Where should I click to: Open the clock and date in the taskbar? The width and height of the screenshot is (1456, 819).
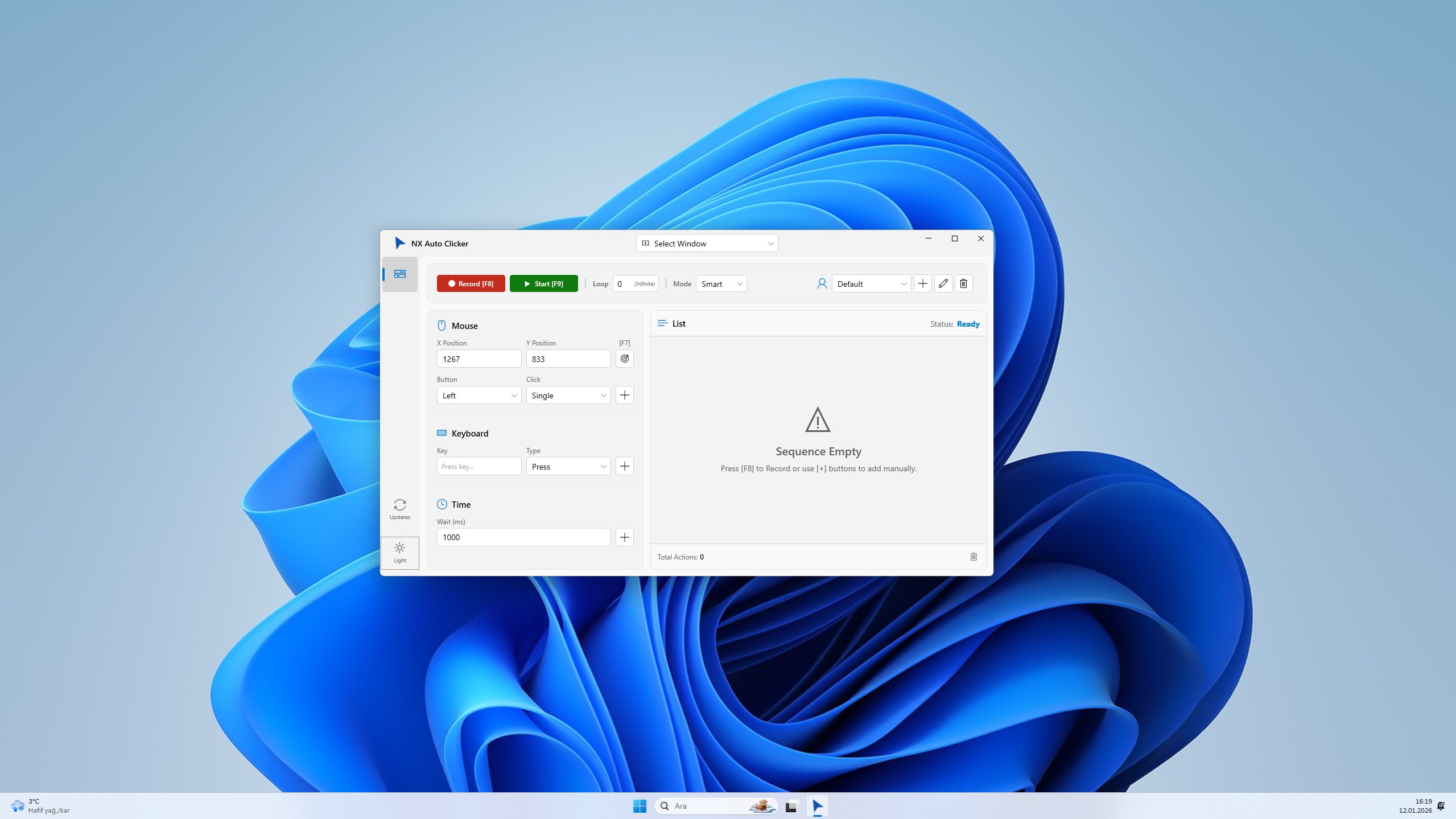(x=1415, y=806)
